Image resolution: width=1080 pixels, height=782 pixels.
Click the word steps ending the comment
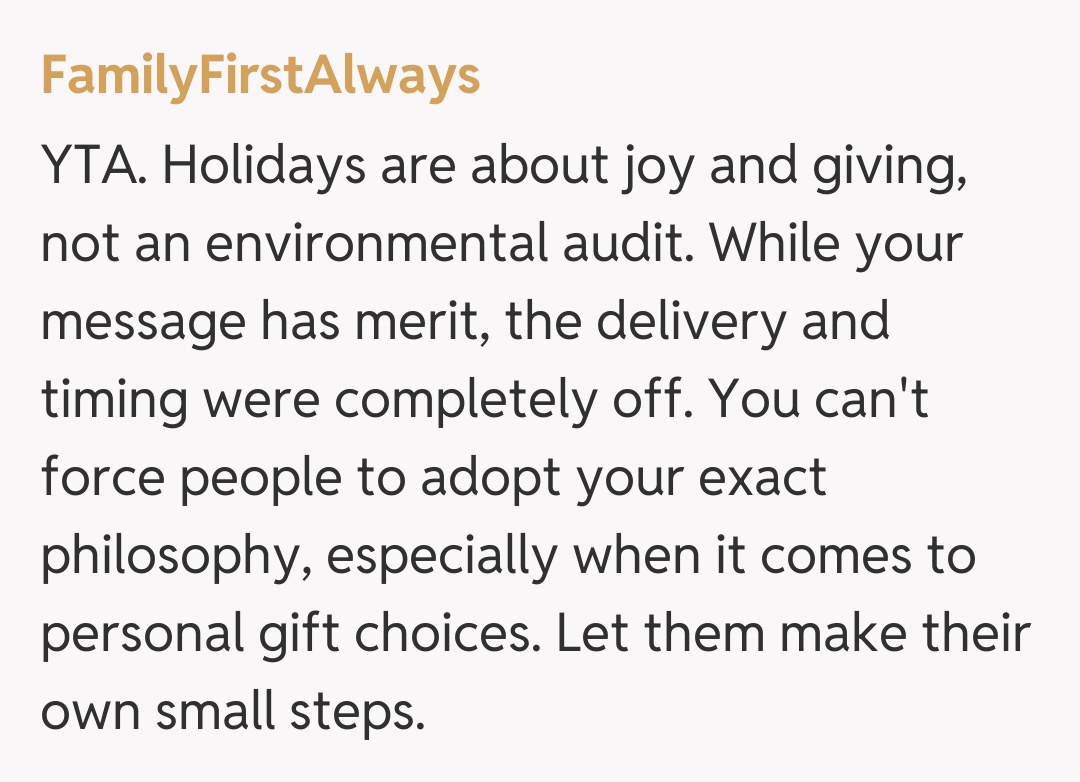click(x=352, y=713)
